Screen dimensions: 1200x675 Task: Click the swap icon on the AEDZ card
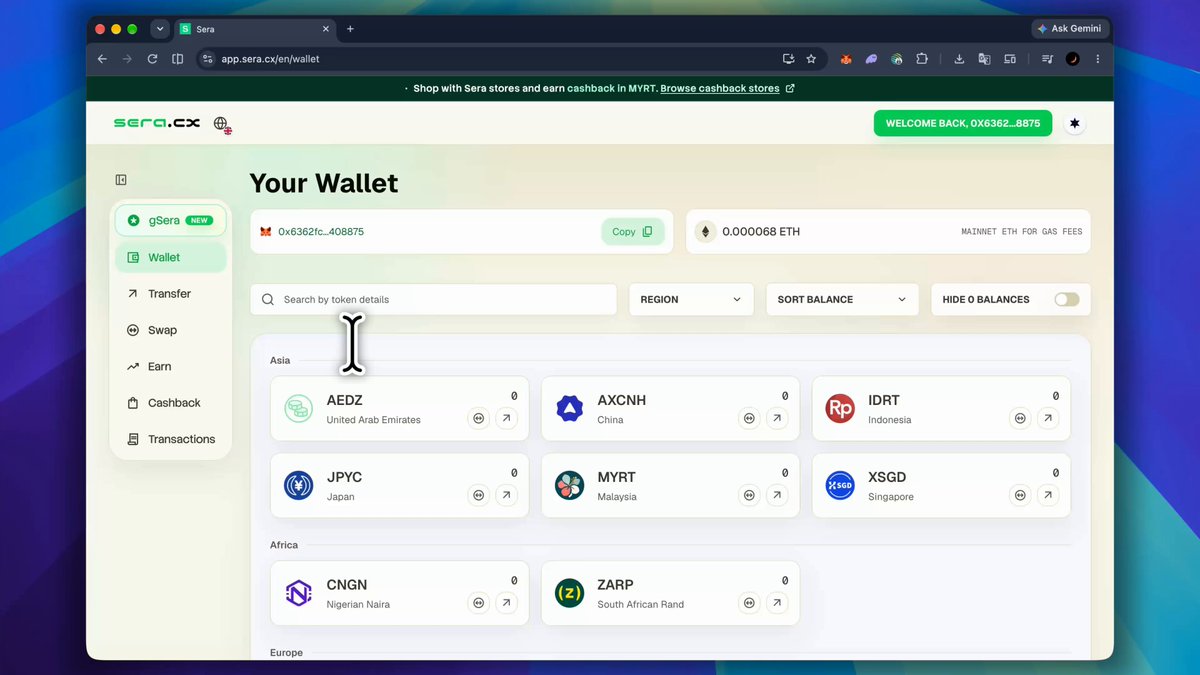479,419
